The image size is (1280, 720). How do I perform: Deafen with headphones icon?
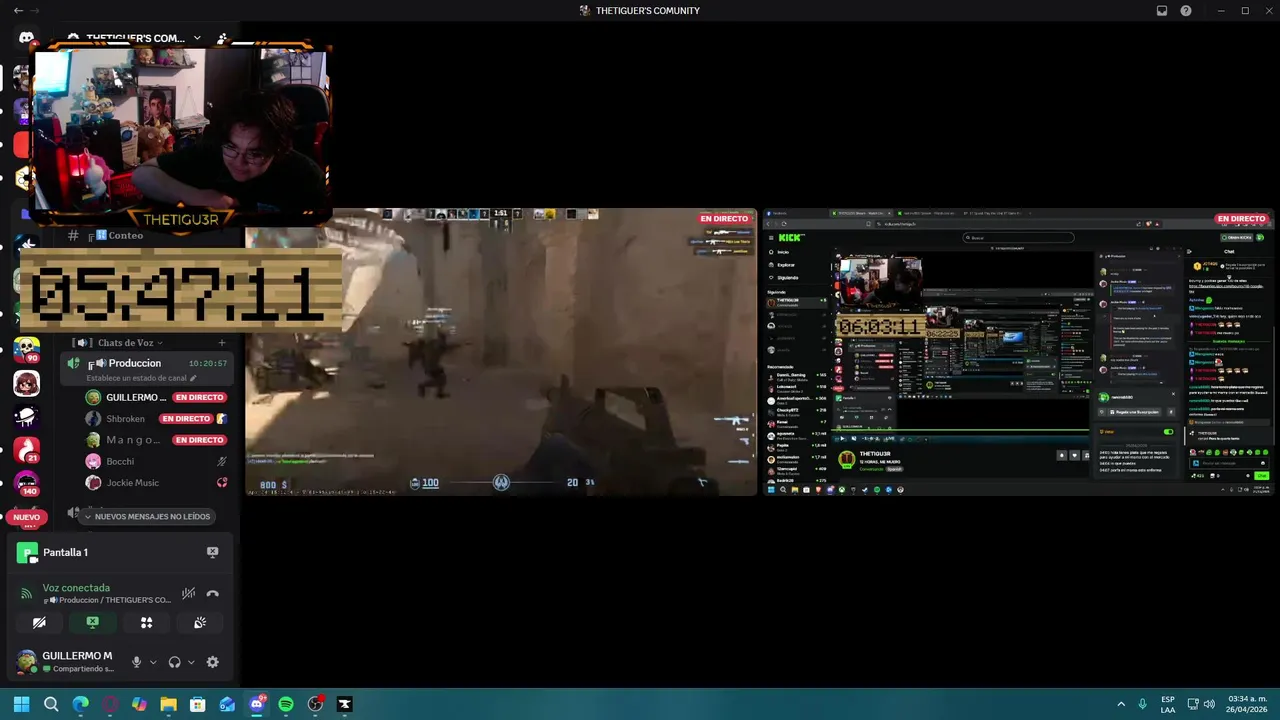[x=175, y=662]
